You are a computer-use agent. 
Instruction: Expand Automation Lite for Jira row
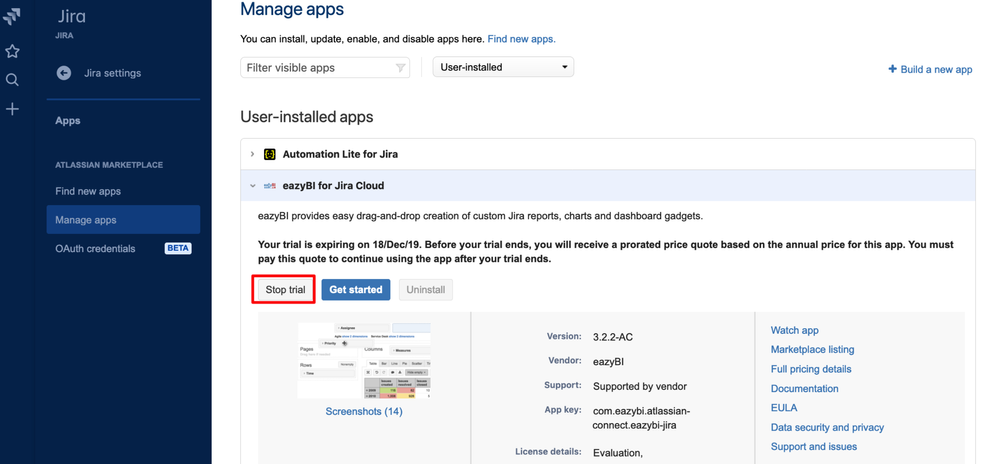click(252, 154)
